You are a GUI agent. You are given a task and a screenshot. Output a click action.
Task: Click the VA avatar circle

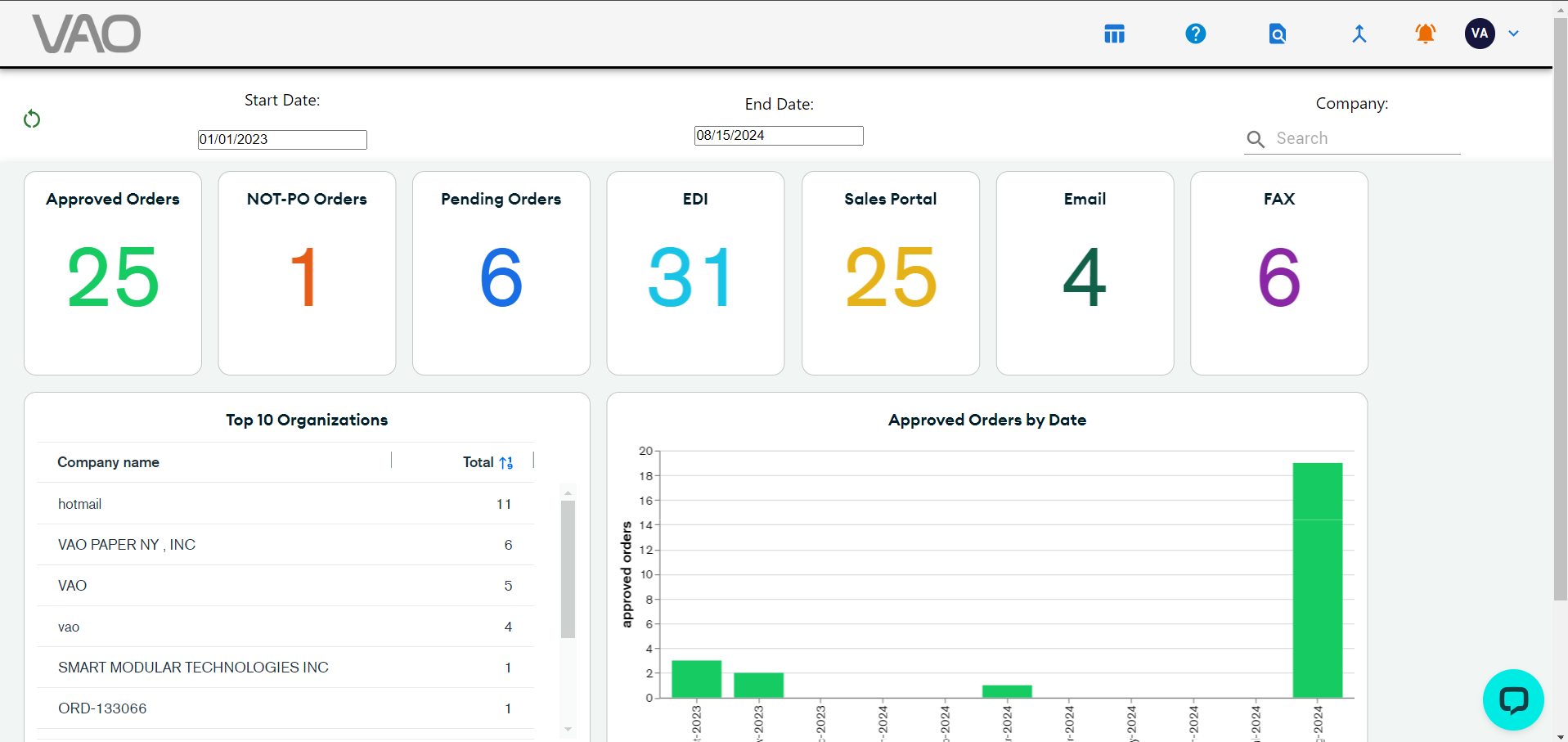pyautogui.click(x=1479, y=34)
